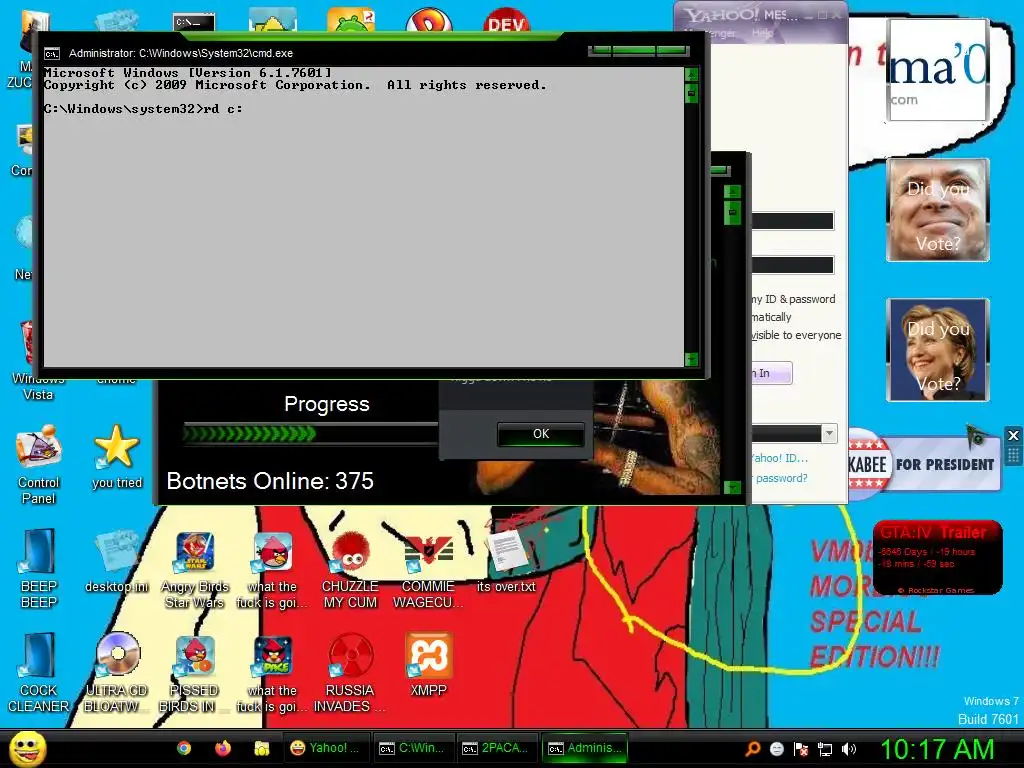Viewport: 1024px width, 768px height.
Task: Select the COMMIE WAGECU... desktop icon
Action: coord(428,569)
